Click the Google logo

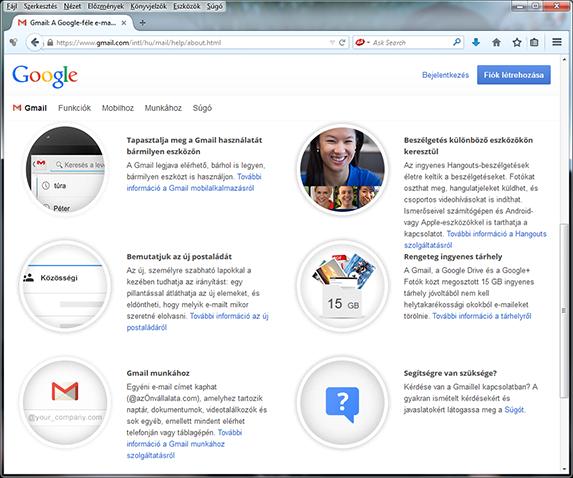(45, 76)
